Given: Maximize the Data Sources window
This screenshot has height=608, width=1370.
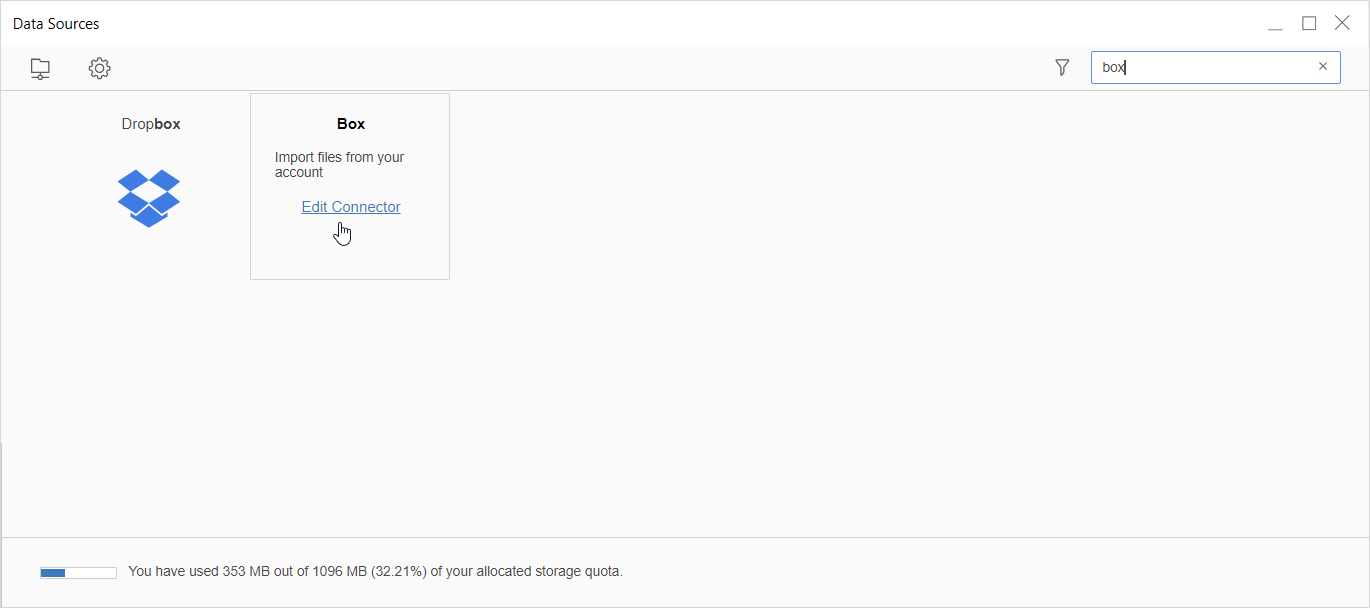Looking at the screenshot, I should point(1309,24).
